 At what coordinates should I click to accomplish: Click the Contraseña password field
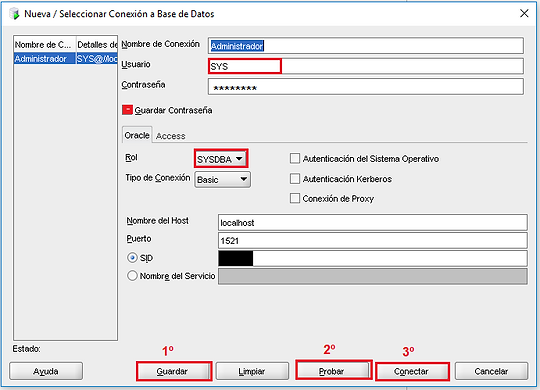click(x=366, y=86)
